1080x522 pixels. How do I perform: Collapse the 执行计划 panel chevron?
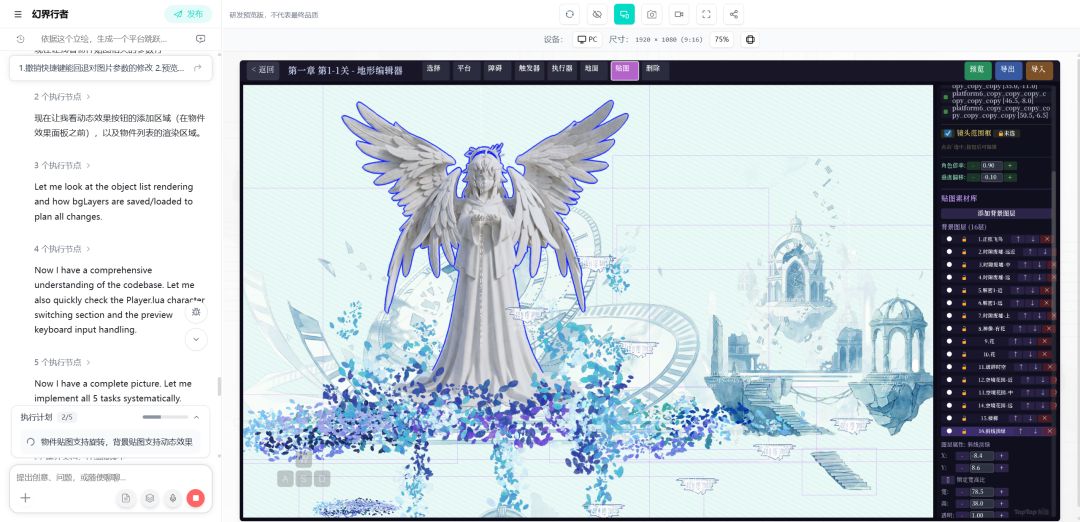pos(196,417)
